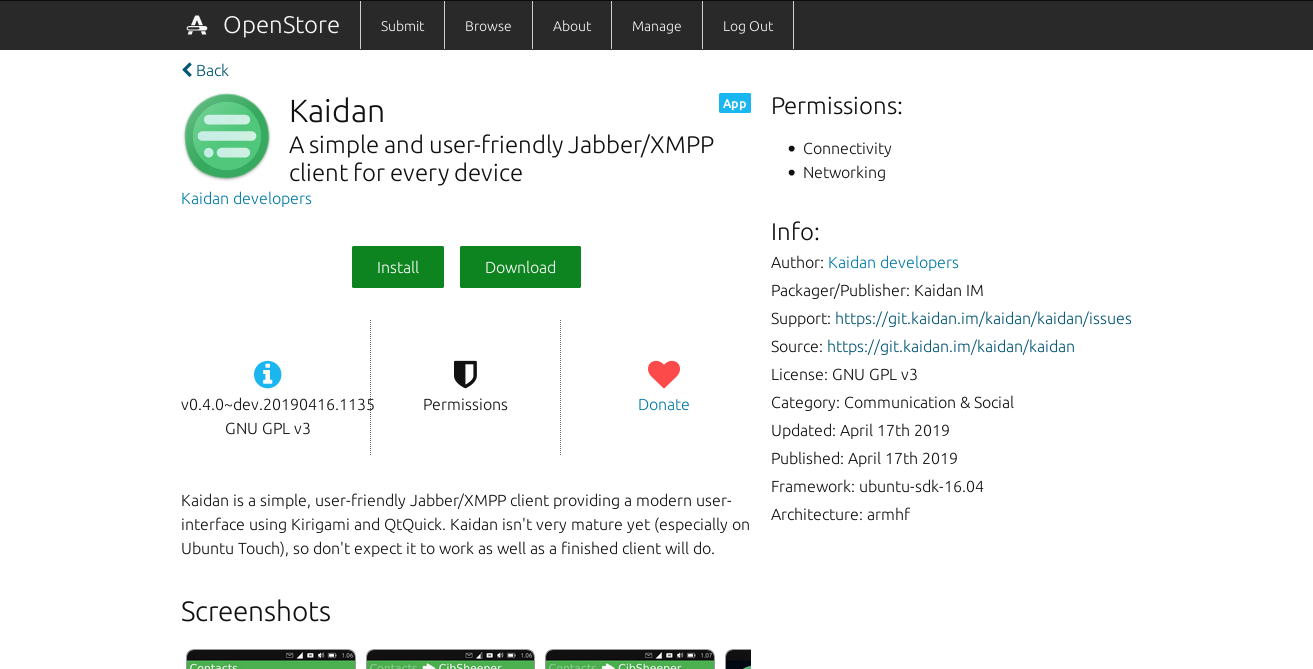Open Author Kaidan developers link in Info
The width and height of the screenshot is (1313, 669).
pyautogui.click(x=893, y=262)
